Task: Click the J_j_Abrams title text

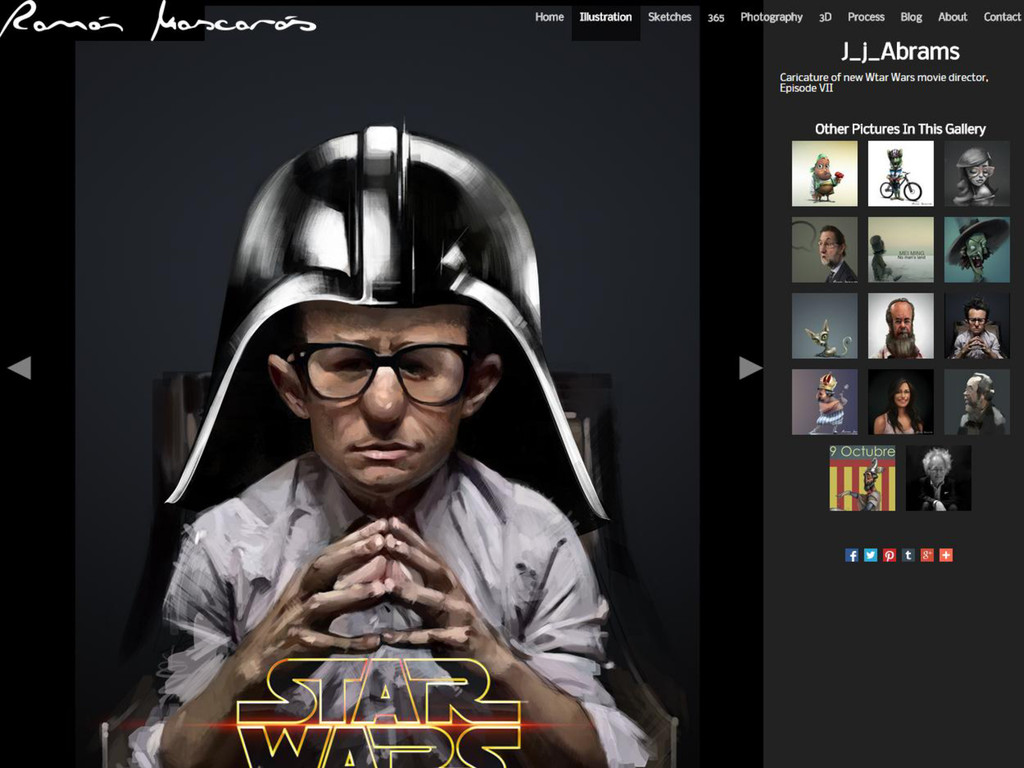Action: click(900, 52)
